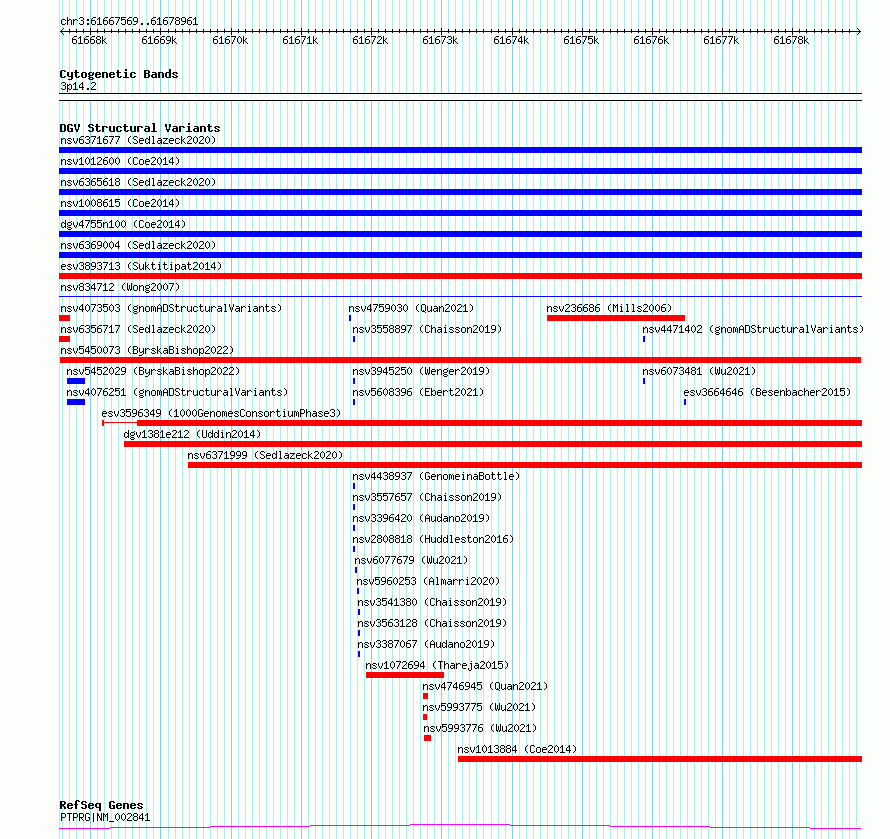Image resolution: width=890 pixels, height=839 pixels.
Task: Open nsv5993776 (Wu2021) label
Action: coord(480,728)
